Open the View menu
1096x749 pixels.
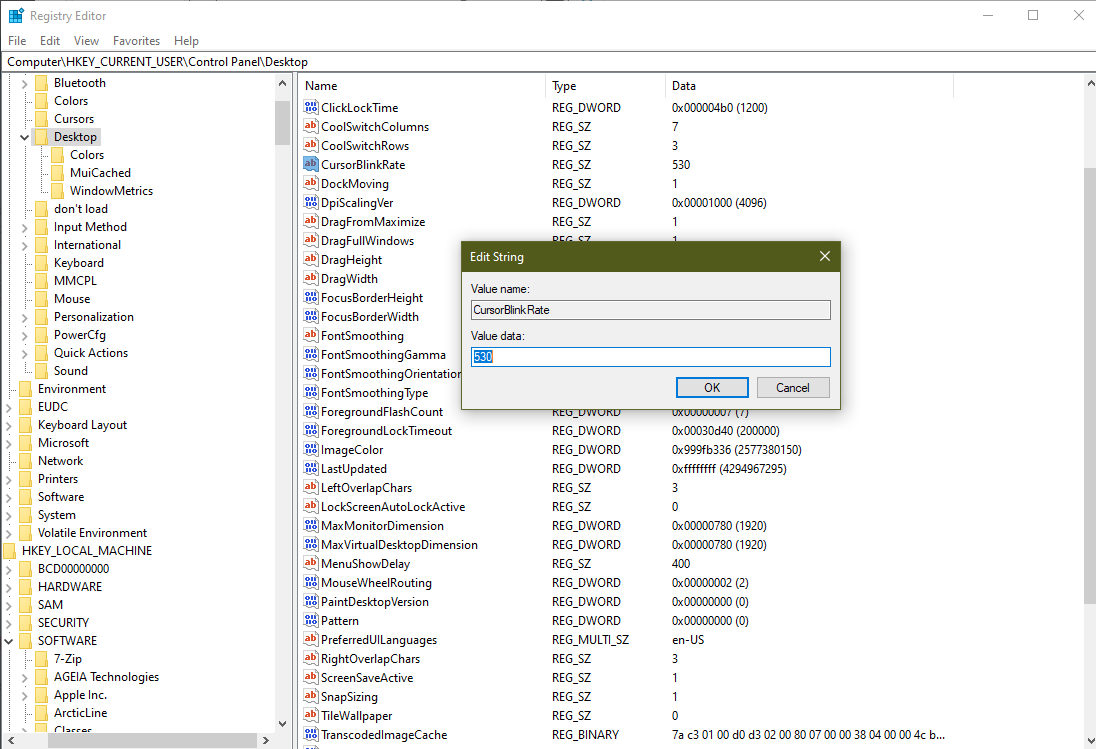tap(86, 41)
